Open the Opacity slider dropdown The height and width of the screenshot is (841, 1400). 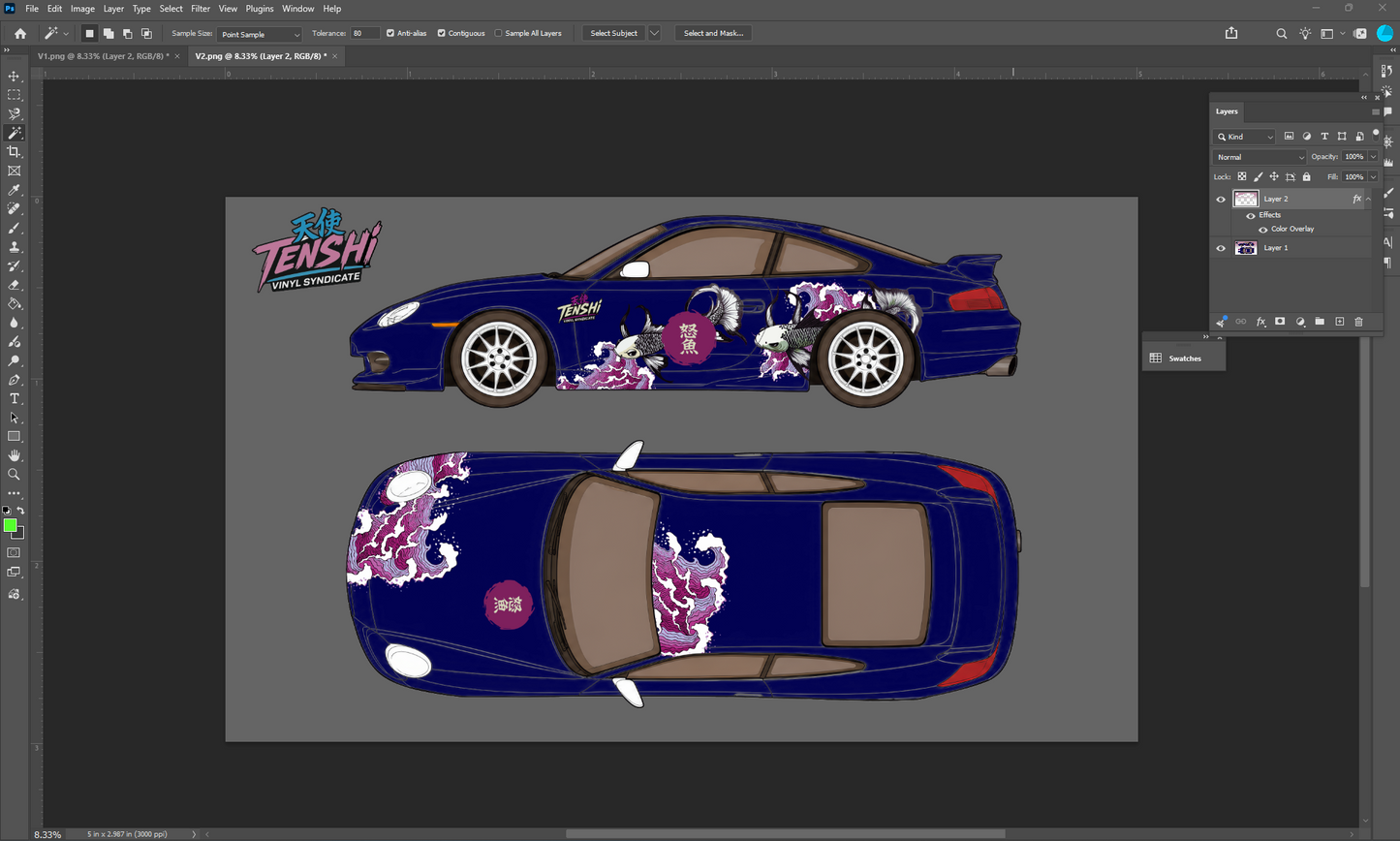point(1373,157)
